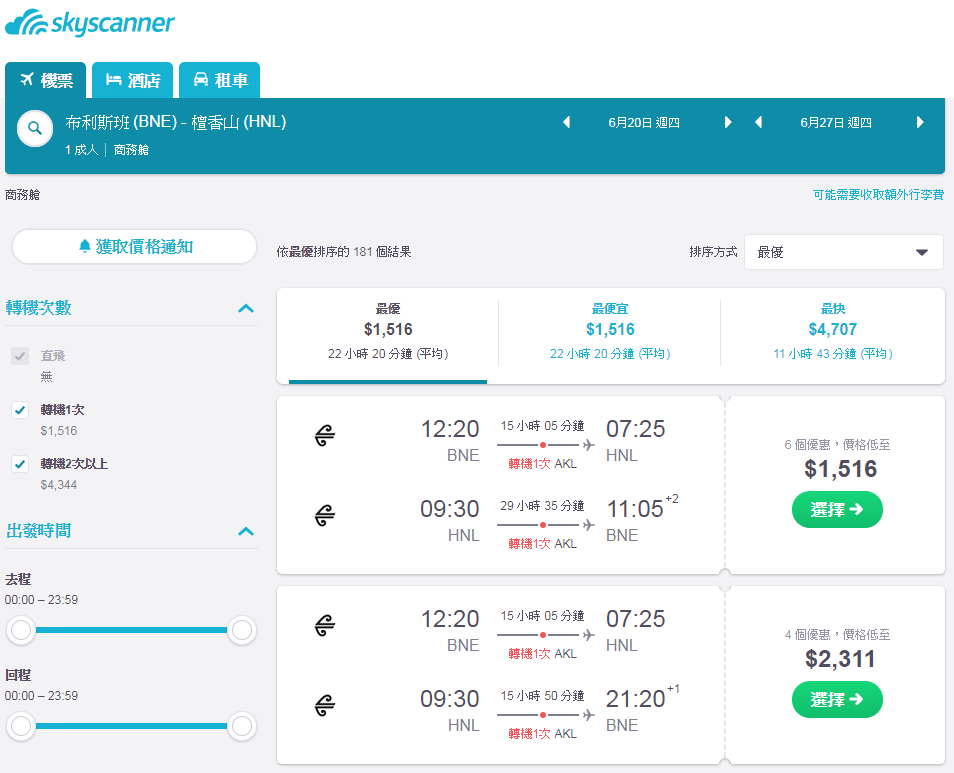This screenshot has height=773, width=954.
Task: Click 選擇 for the $1,516 flight
Action: click(x=837, y=510)
